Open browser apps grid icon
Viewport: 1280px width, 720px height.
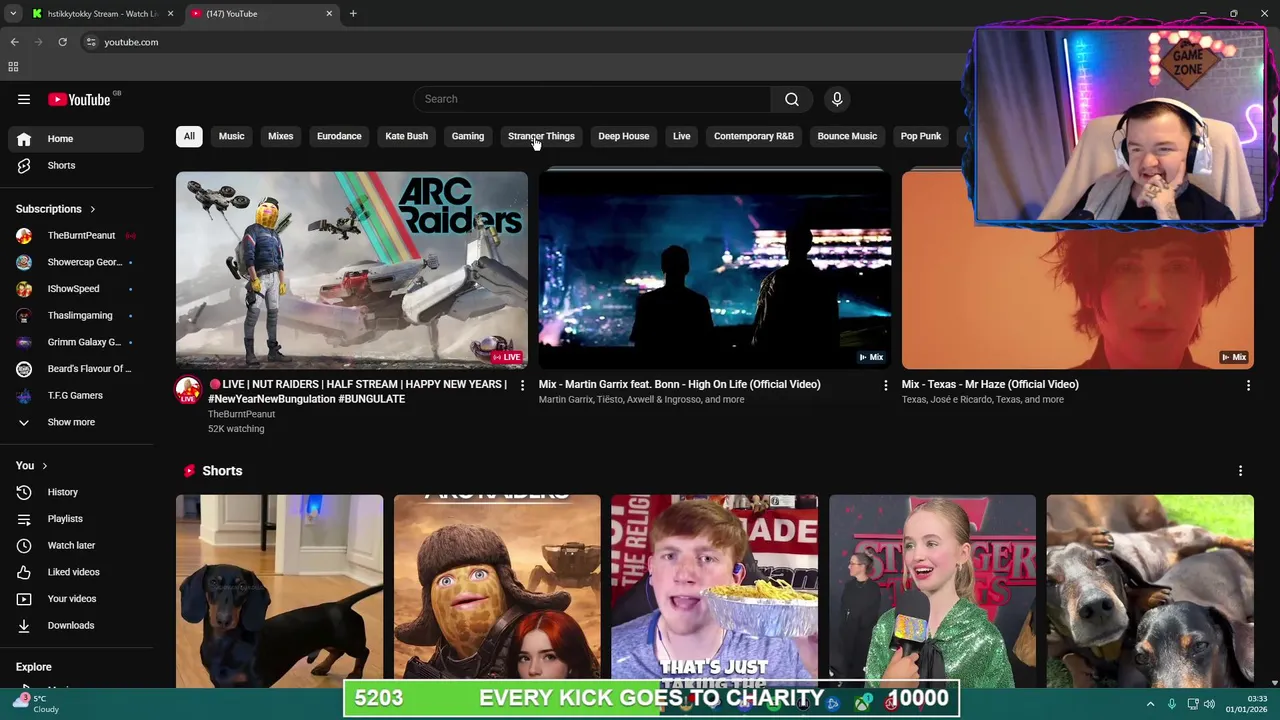13,67
